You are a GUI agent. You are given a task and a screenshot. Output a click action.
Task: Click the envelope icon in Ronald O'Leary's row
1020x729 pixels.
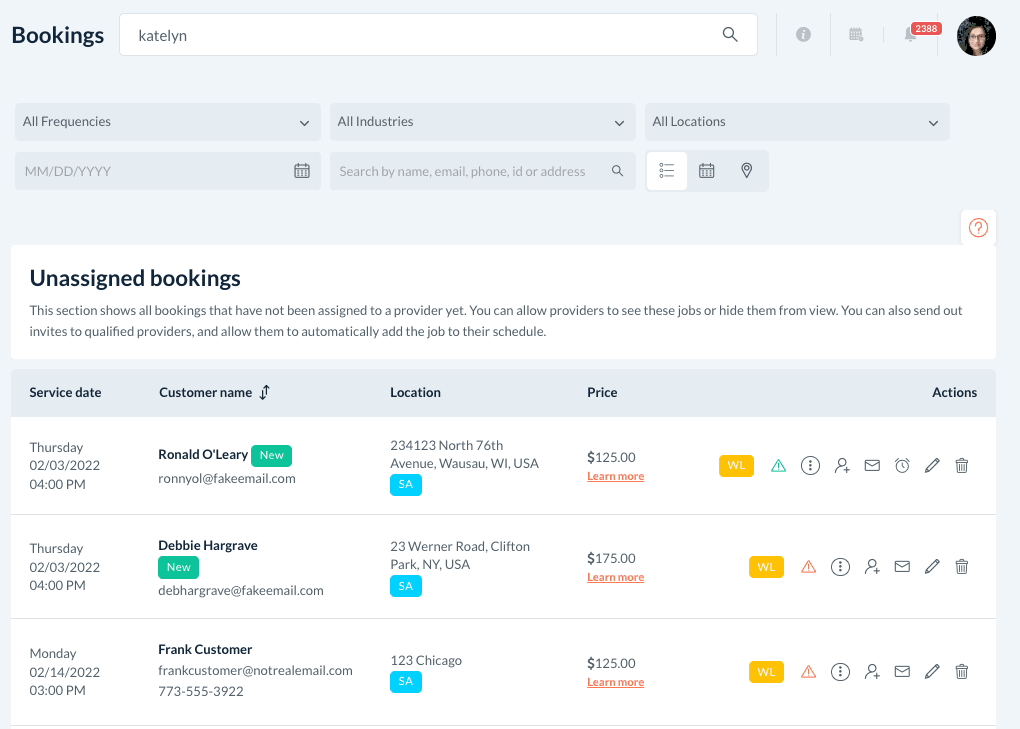click(872, 465)
